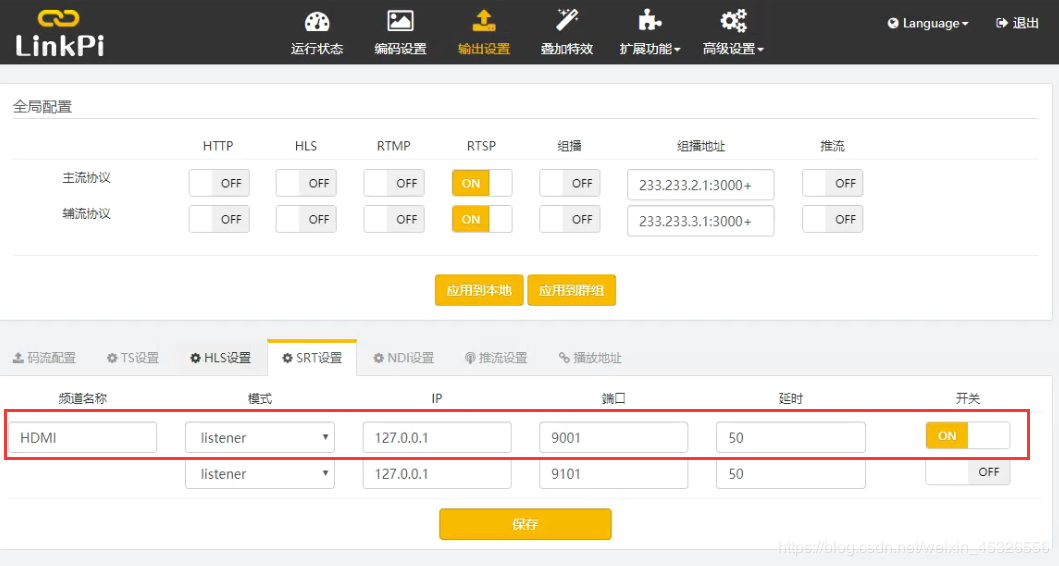Toggle HTTP switch for 主流协议

click(219, 183)
